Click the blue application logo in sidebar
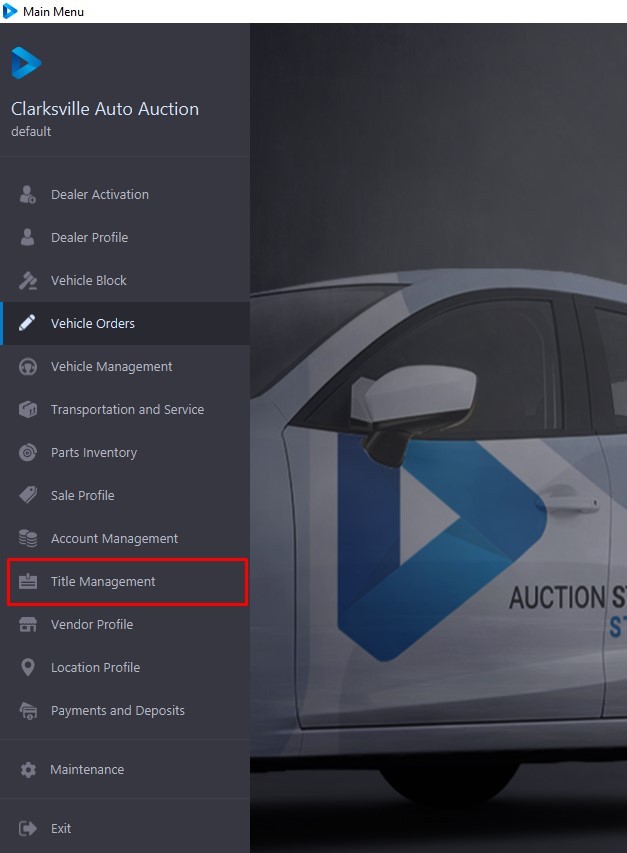The width and height of the screenshot is (627, 853). [x=25, y=63]
